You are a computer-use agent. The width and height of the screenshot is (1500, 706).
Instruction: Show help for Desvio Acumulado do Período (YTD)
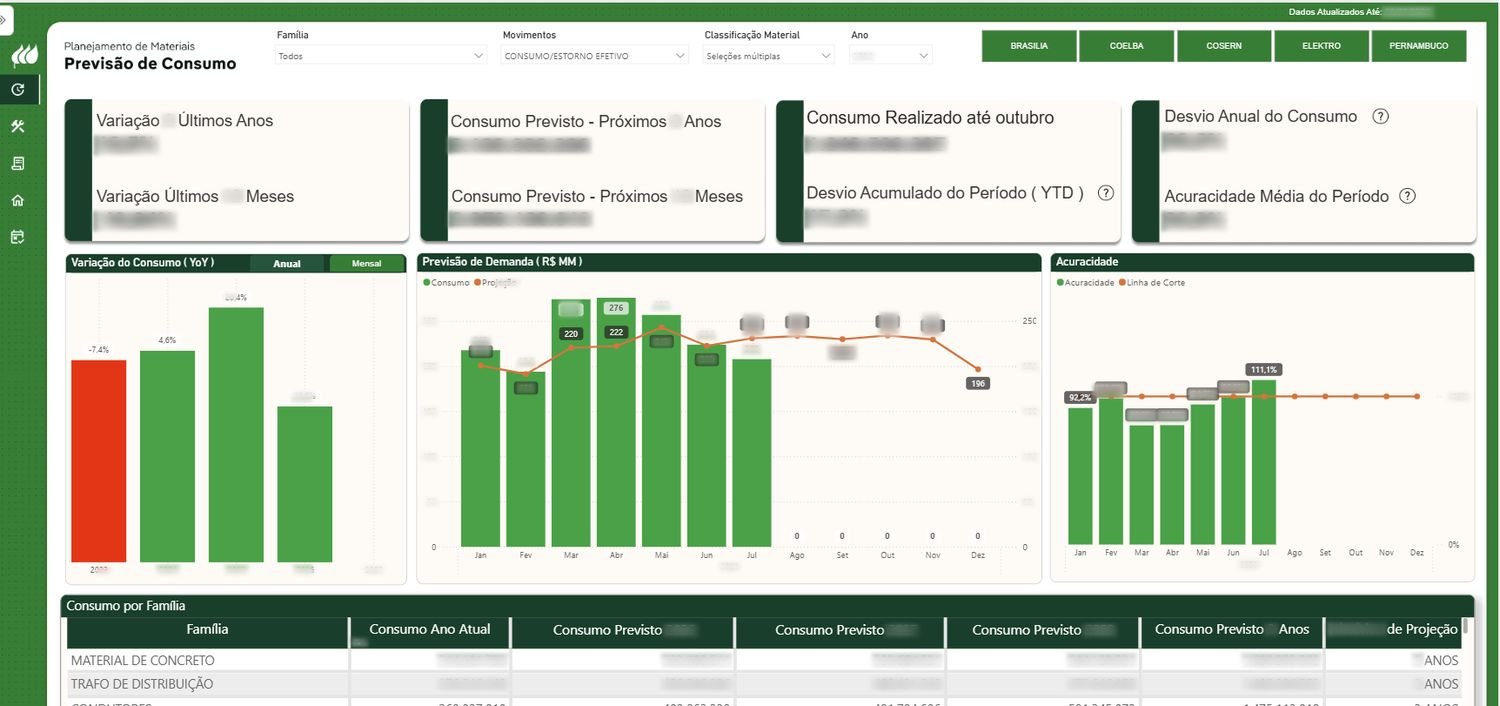1106,193
